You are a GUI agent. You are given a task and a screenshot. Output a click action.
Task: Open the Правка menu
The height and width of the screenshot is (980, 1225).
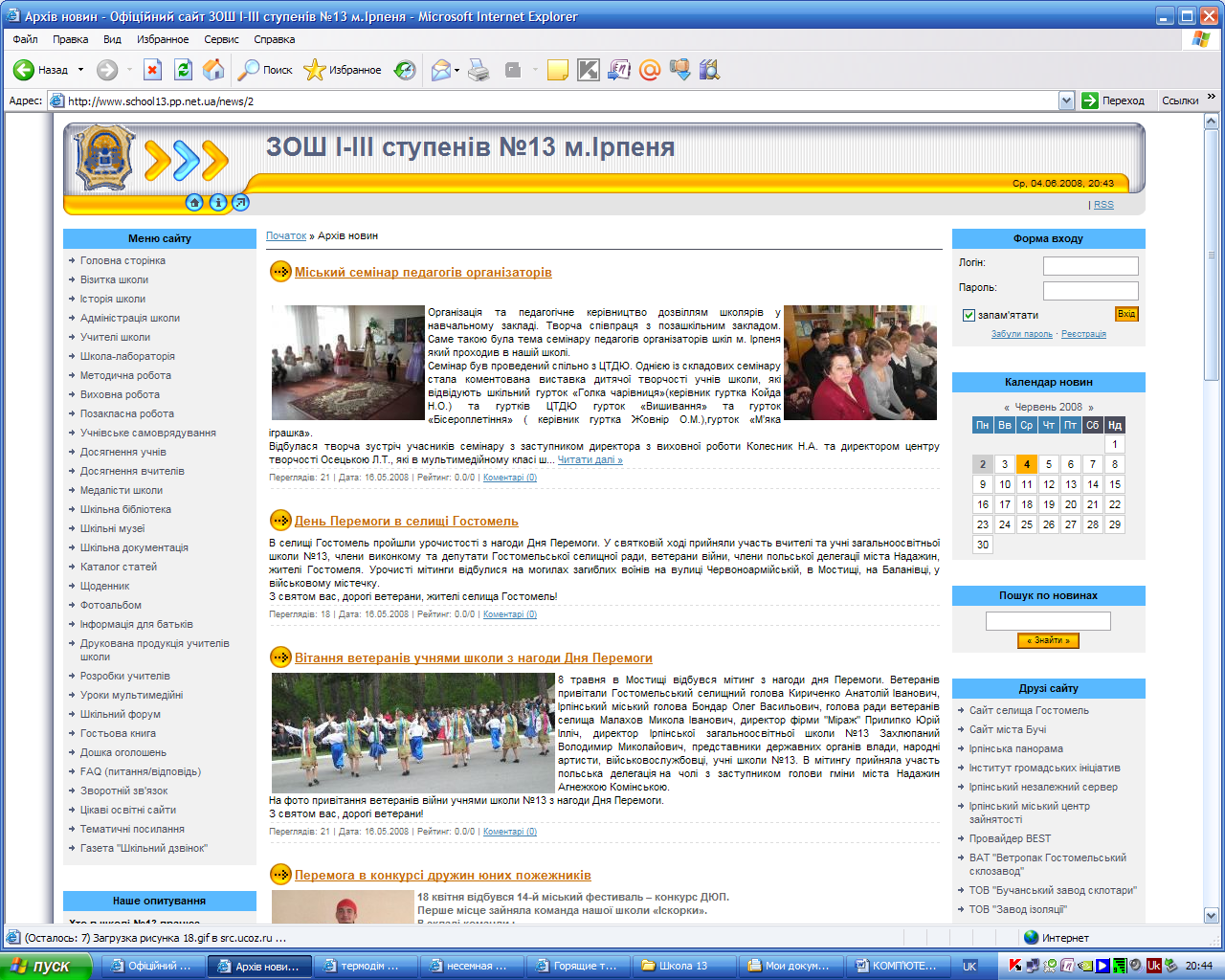point(71,39)
